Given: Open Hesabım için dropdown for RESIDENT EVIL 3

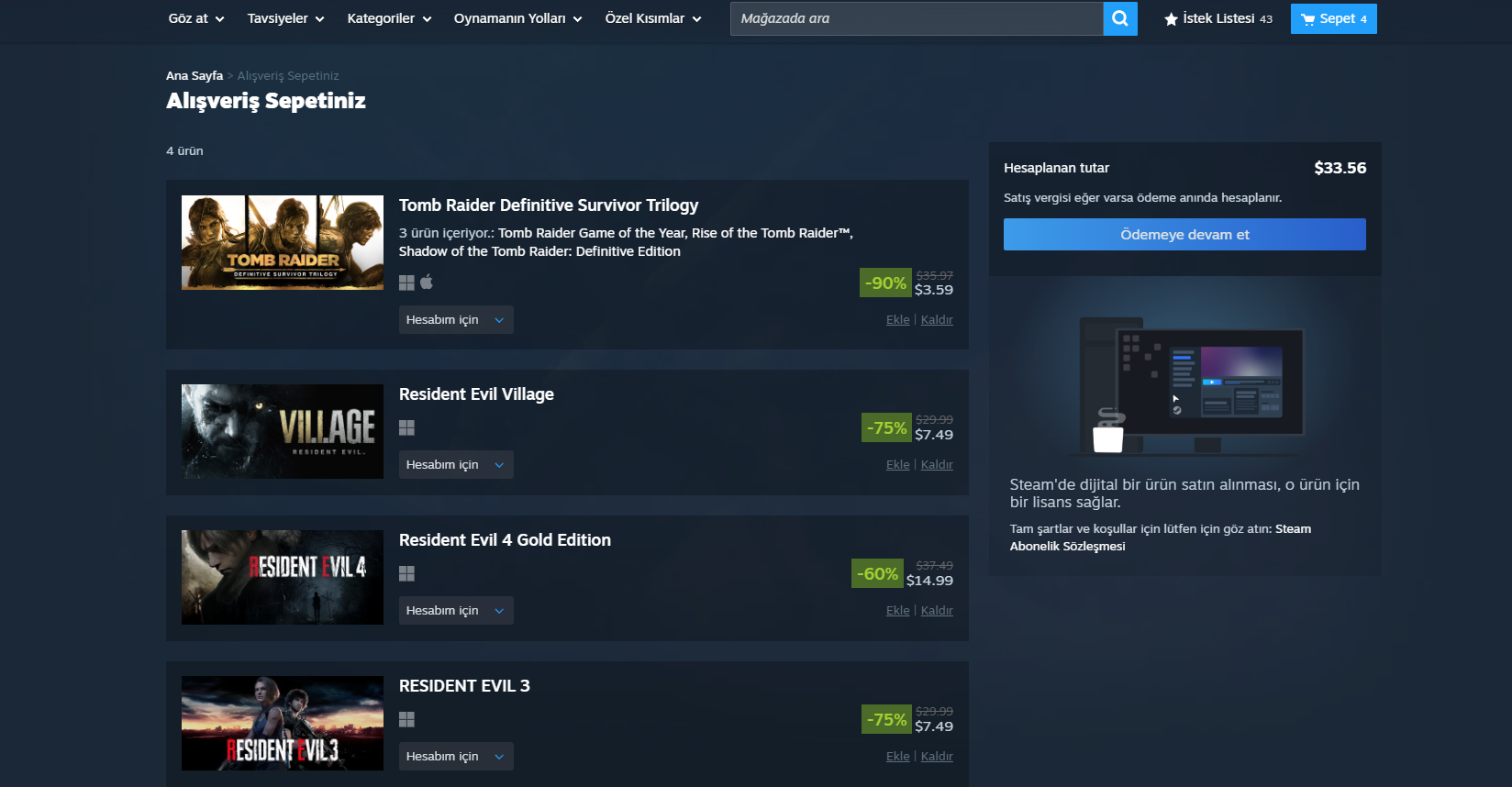Looking at the screenshot, I should (456, 757).
